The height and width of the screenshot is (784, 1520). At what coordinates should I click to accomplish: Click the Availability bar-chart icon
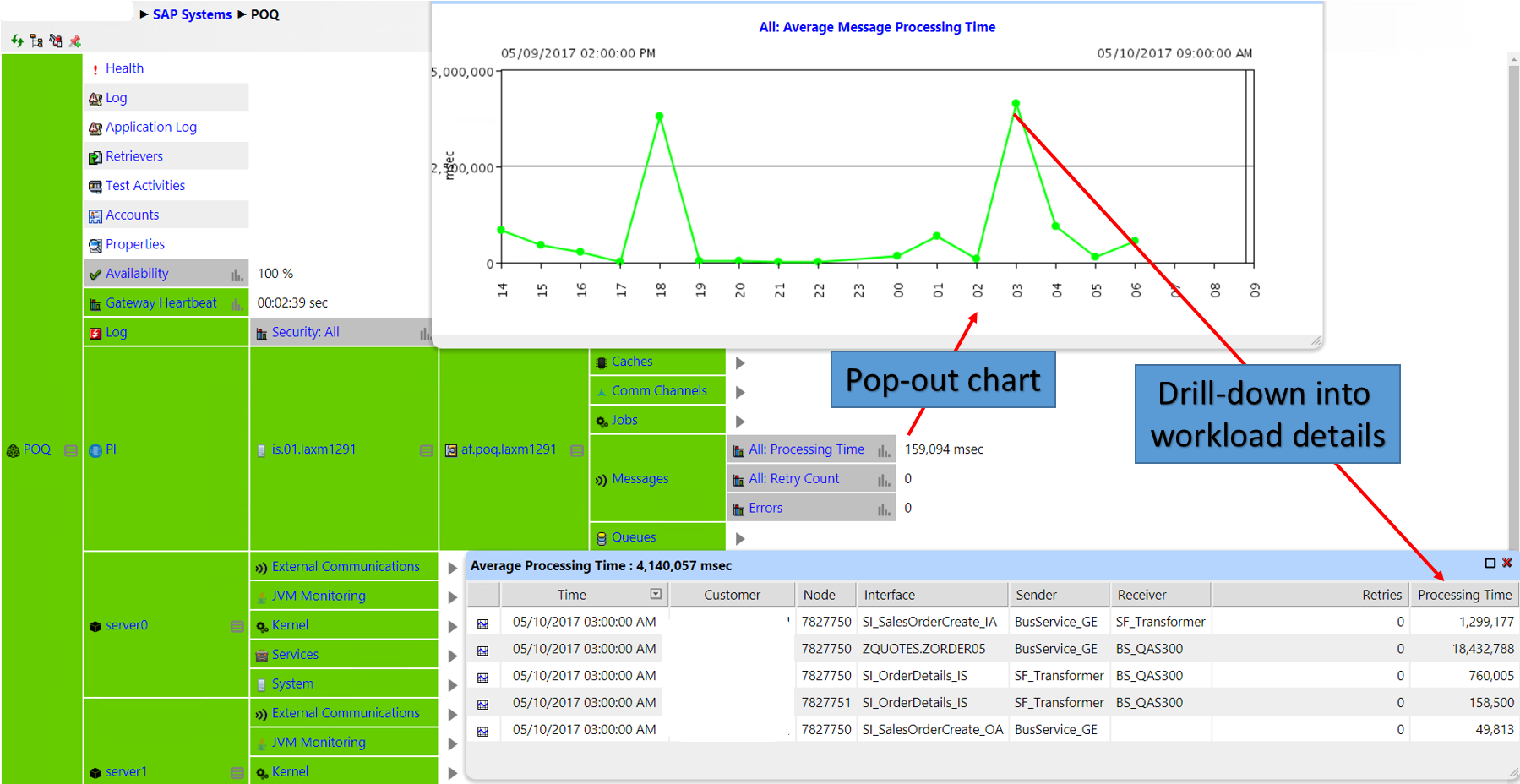236,275
